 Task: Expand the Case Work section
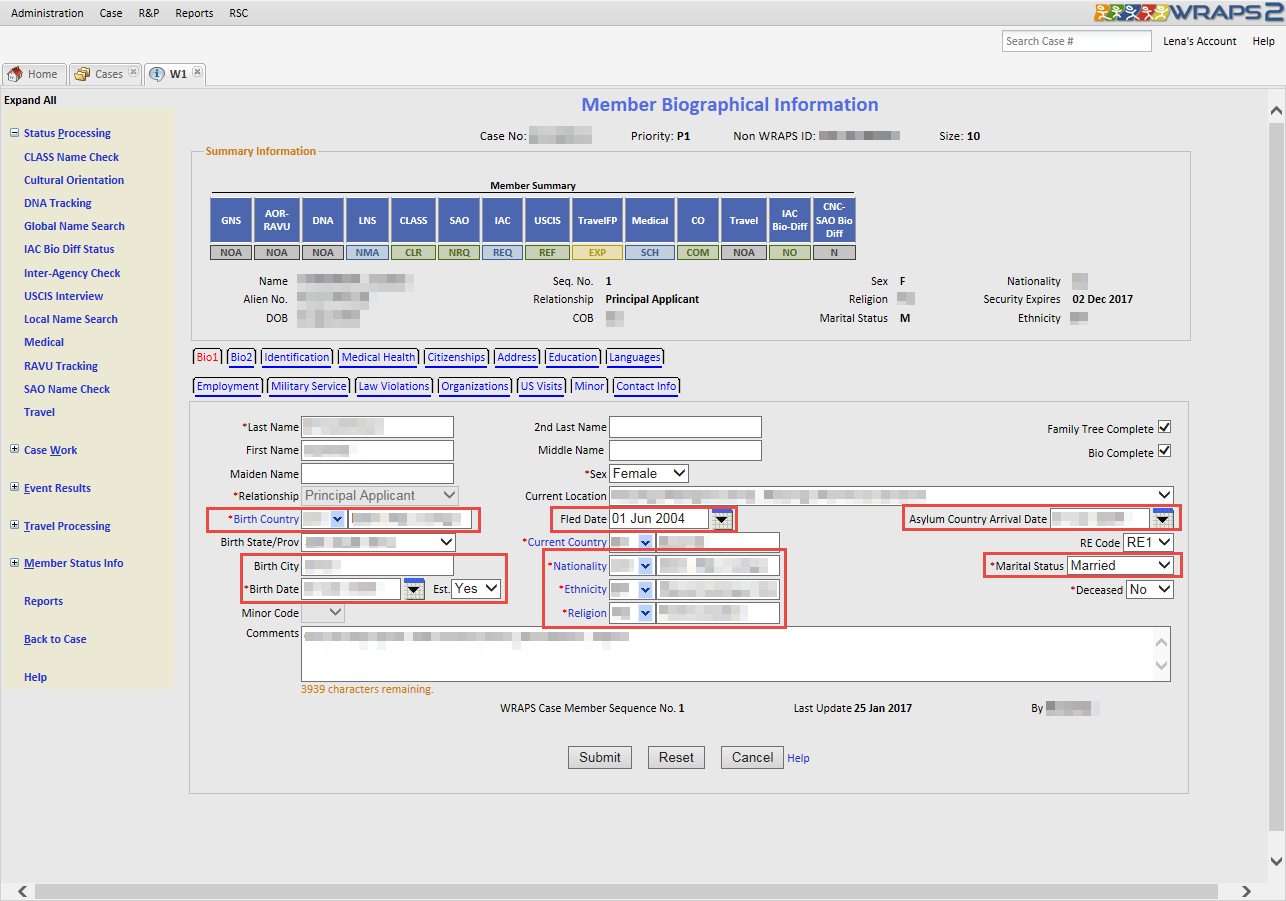click(14, 450)
